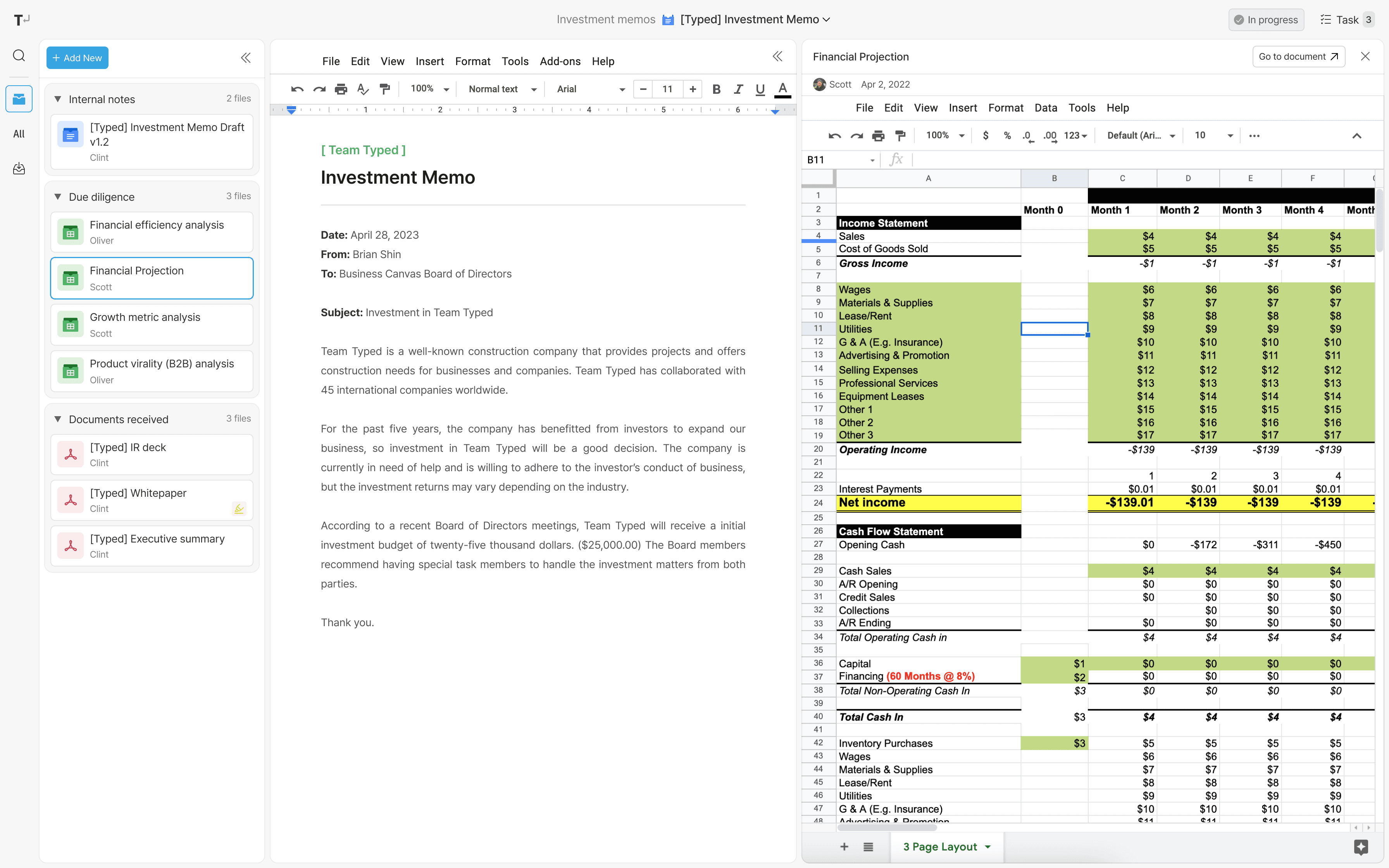The height and width of the screenshot is (868, 1389).
Task: Close the Financial Projection preview panel
Action: tap(1365, 56)
